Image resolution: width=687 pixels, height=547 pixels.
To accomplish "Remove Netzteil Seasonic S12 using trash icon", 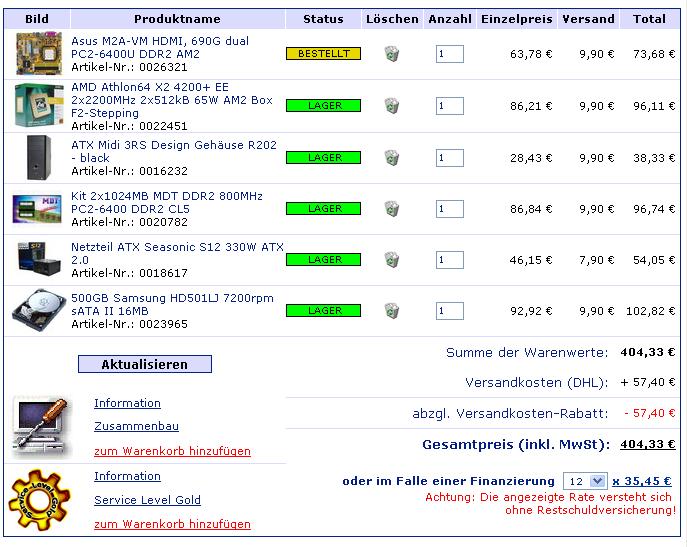I will point(392,259).
